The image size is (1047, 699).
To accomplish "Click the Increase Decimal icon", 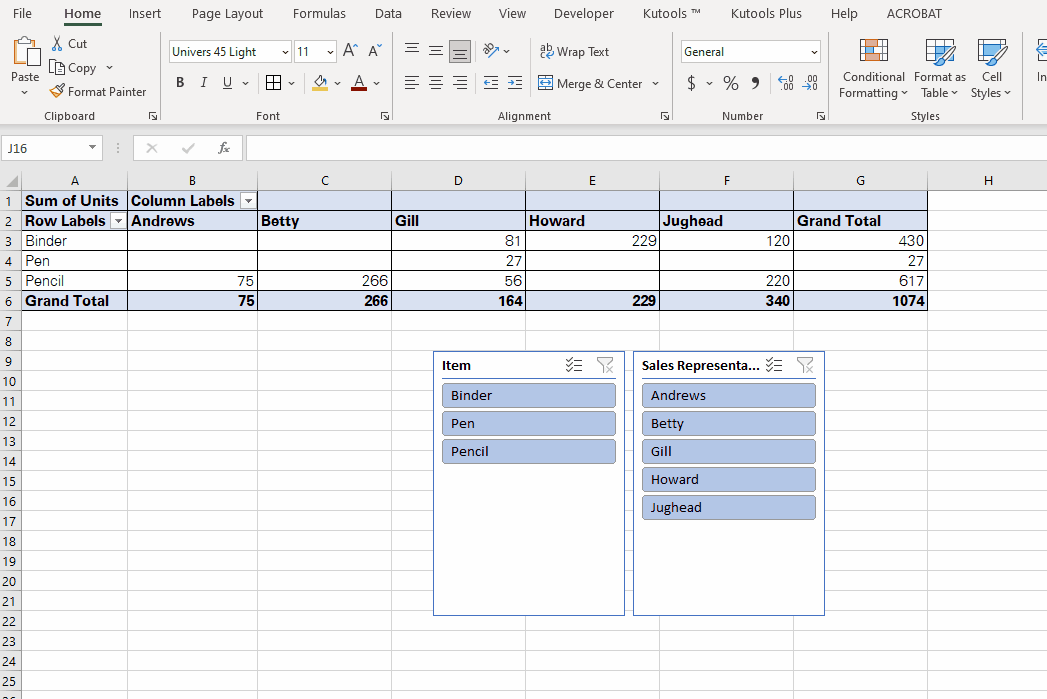I will tap(784, 83).
